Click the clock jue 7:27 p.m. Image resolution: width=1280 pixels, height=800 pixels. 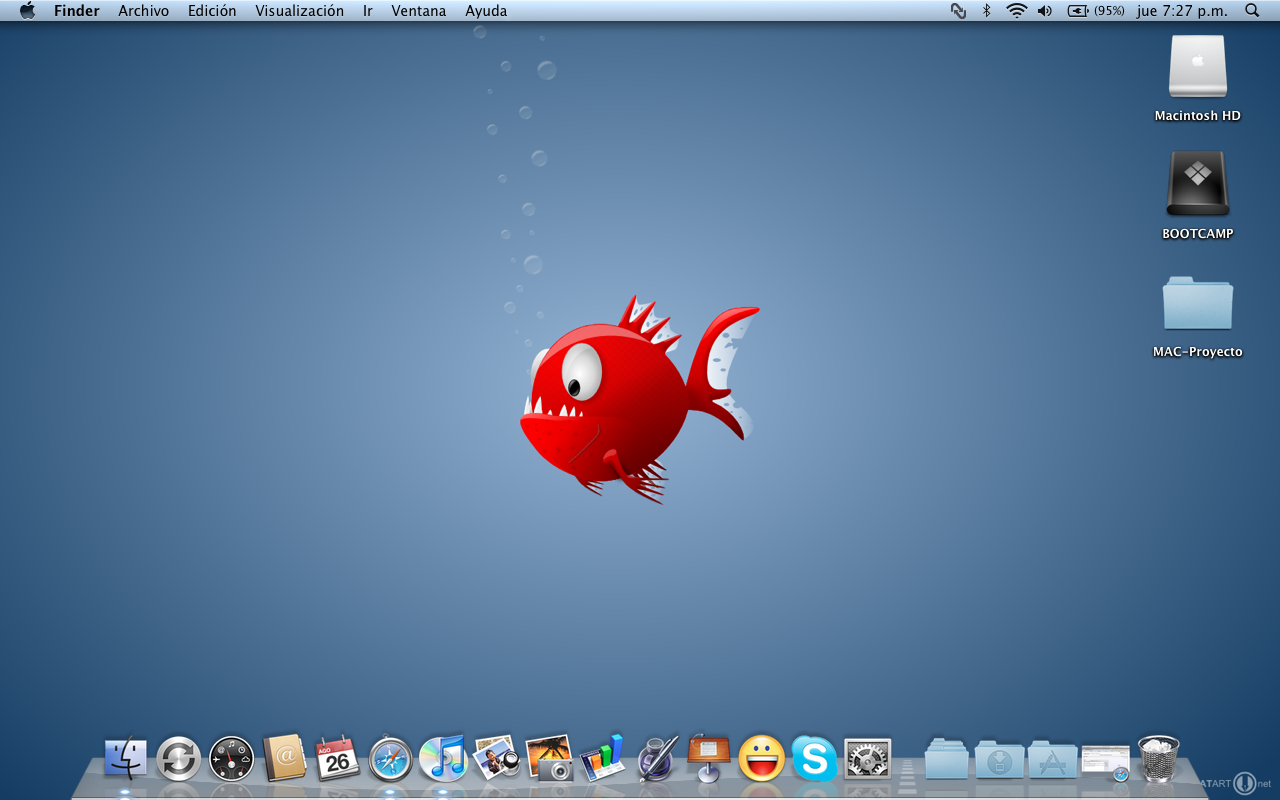coord(1182,11)
